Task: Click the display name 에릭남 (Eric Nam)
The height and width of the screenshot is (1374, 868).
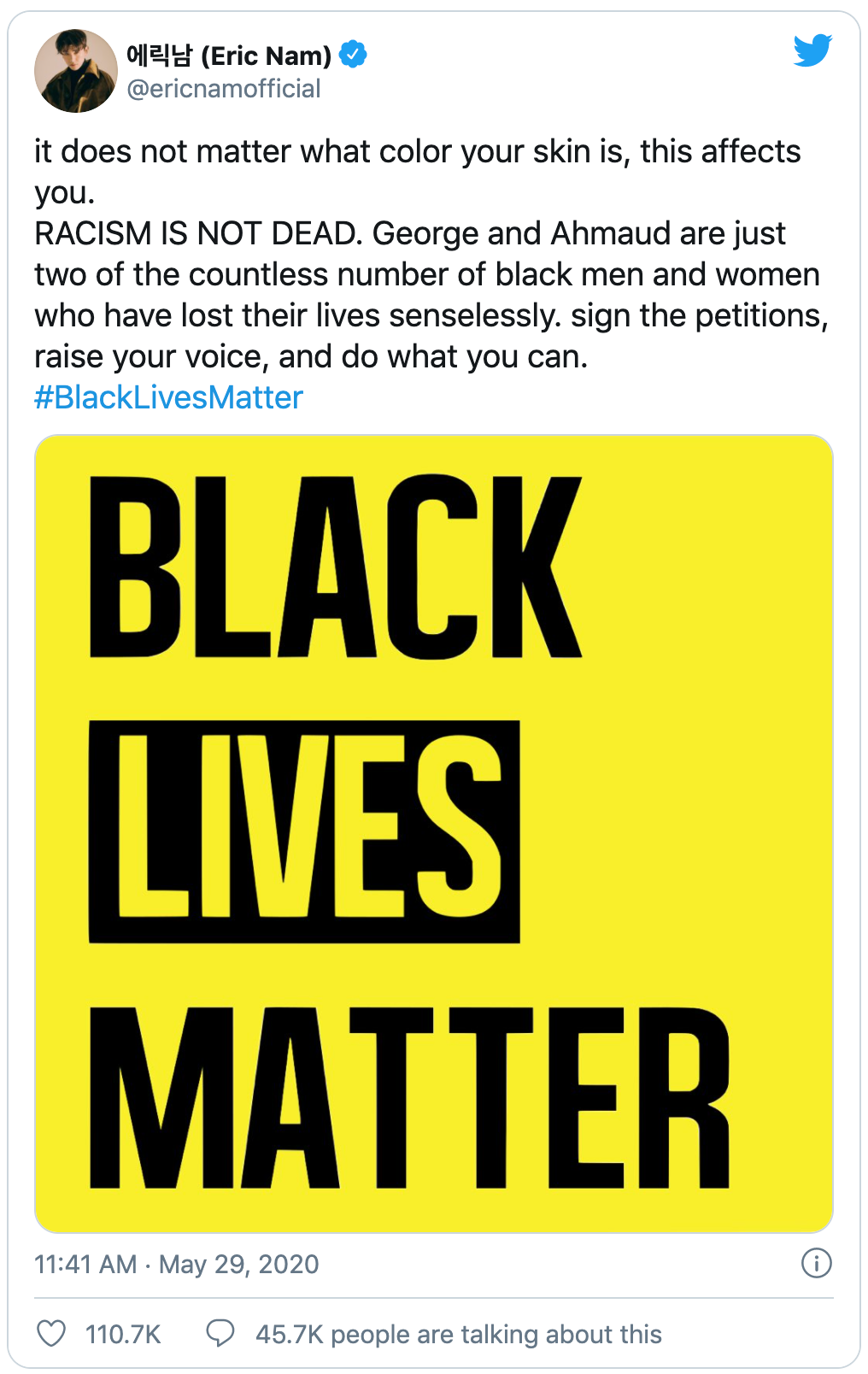Action: (229, 56)
